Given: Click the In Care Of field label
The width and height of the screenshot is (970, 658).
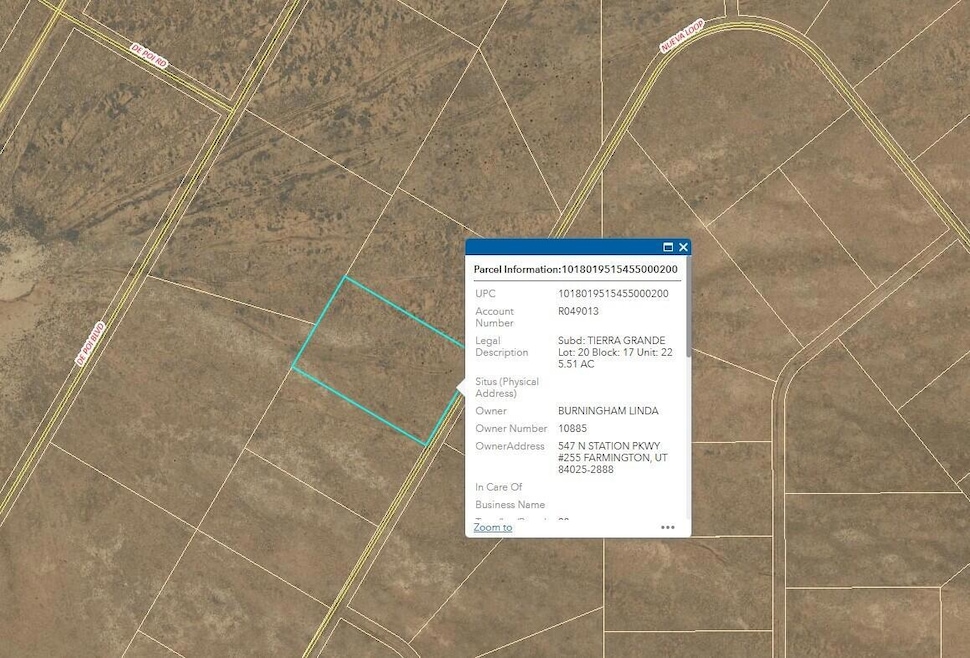Looking at the screenshot, I should tap(499, 487).
